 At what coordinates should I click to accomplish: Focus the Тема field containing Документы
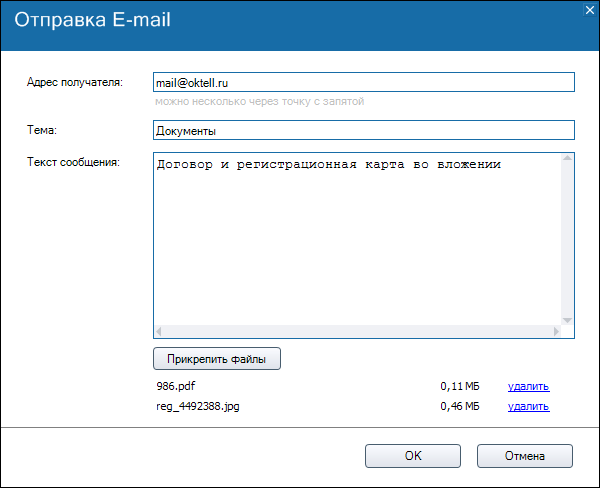click(x=363, y=130)
